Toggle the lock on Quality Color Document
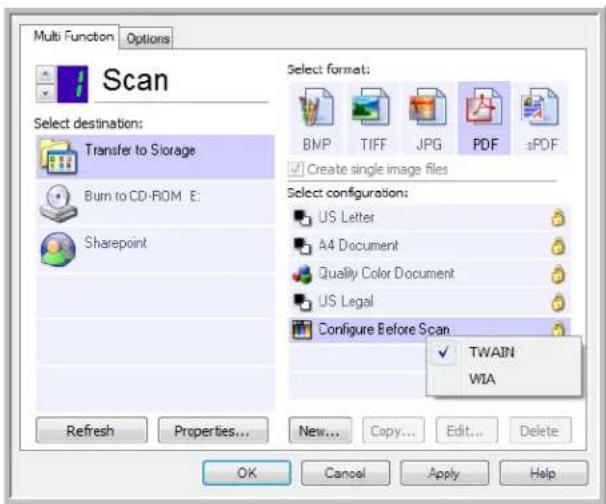 pos(558,275)
